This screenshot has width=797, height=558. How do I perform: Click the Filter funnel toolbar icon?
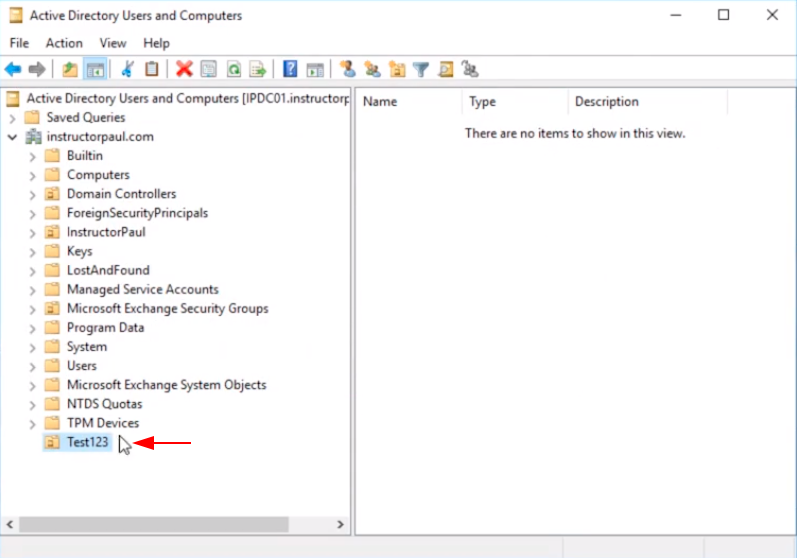pyautogui.click(x=422, y=69)
